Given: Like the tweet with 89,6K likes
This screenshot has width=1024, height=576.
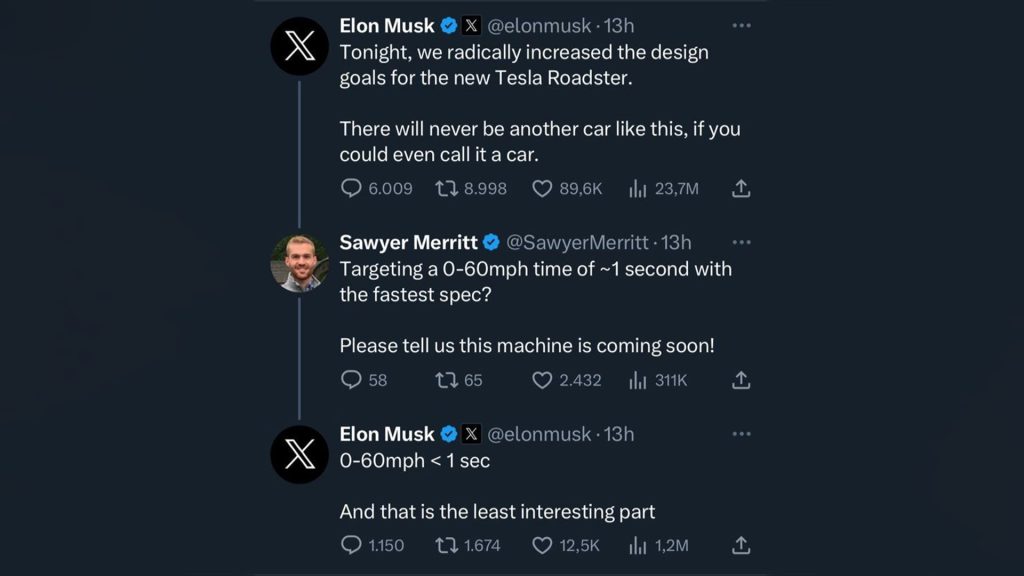Looking at the screenshot, I should click(x=542, y=188).
